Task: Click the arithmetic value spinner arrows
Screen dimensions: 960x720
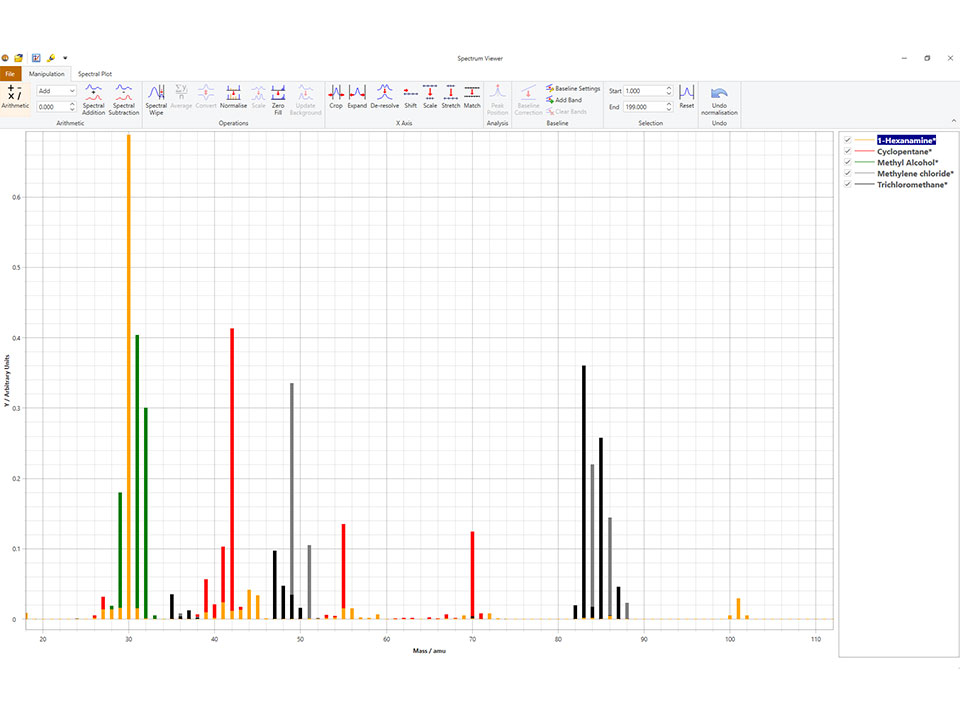Action: [72, 107]
